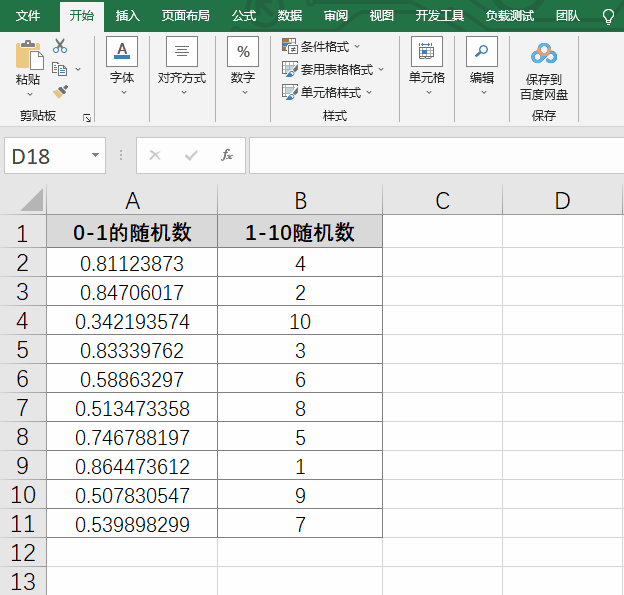
Task: Select cell containing 0.539898299
Action: [132, 524]
